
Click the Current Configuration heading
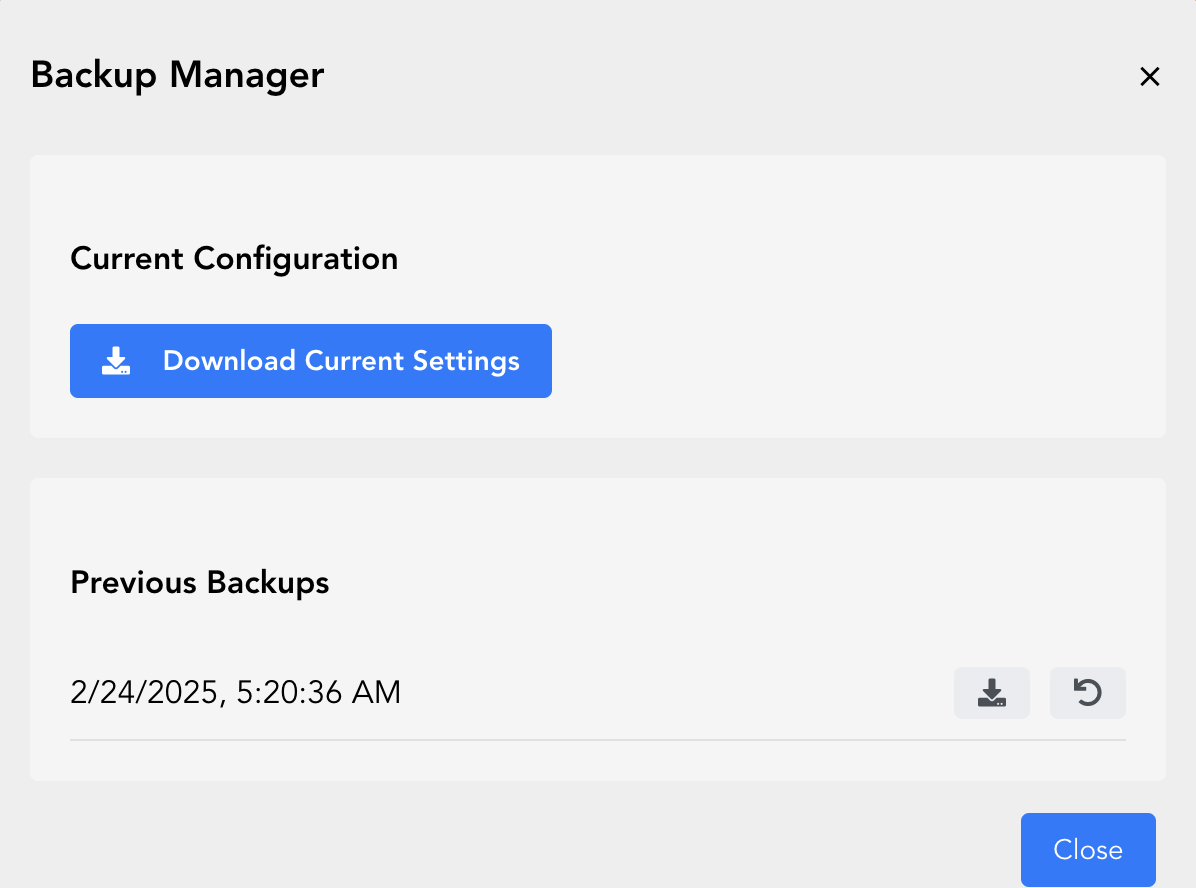coord(234,259)
